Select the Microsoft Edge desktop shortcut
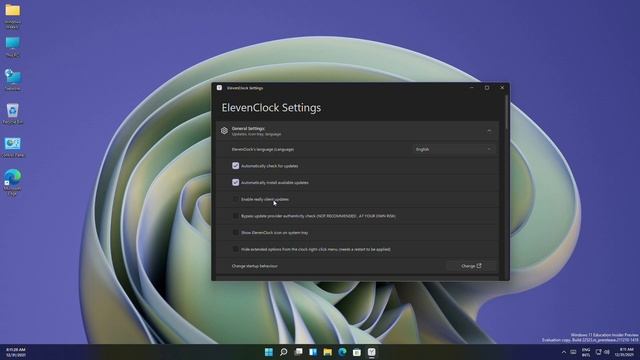Viewport: 640px width, 360px height. click(x=13, y=182)
